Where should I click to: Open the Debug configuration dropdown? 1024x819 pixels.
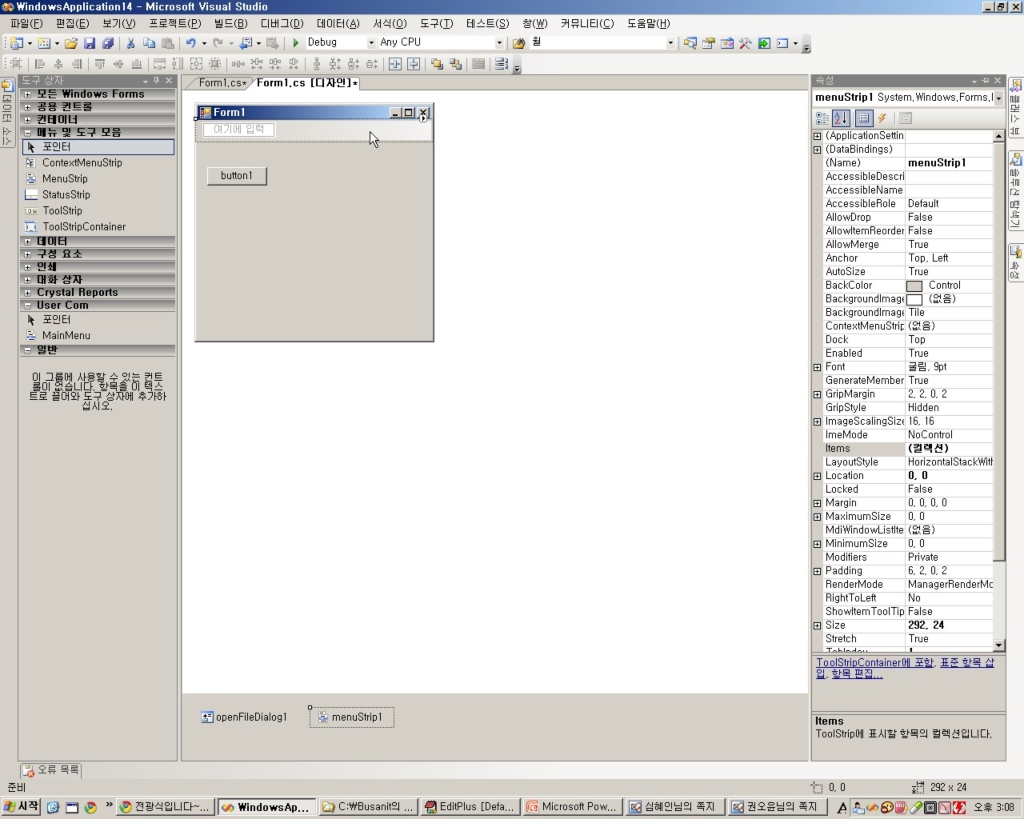point(371,43)
